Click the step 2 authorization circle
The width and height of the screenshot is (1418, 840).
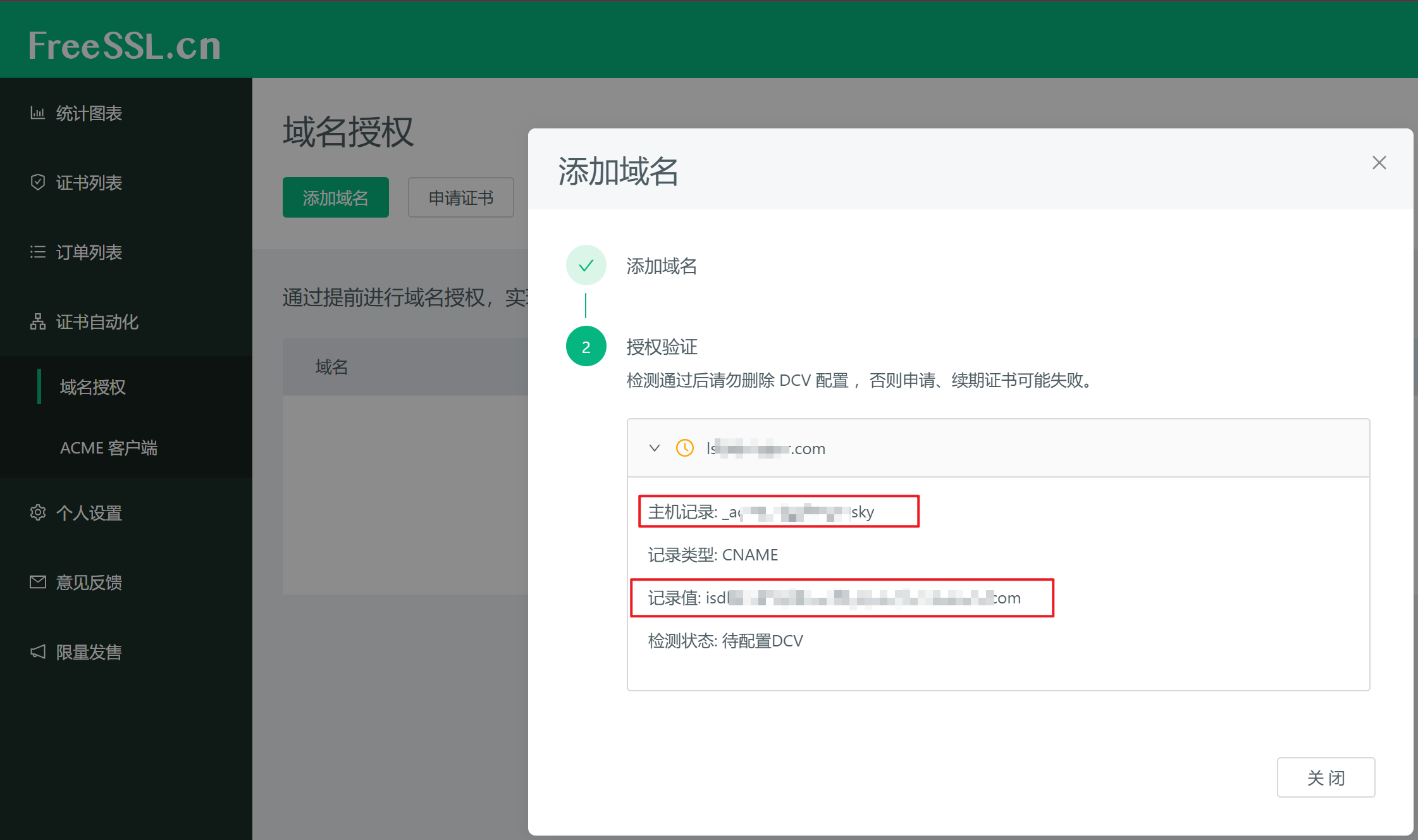click(x=586, y=347)
